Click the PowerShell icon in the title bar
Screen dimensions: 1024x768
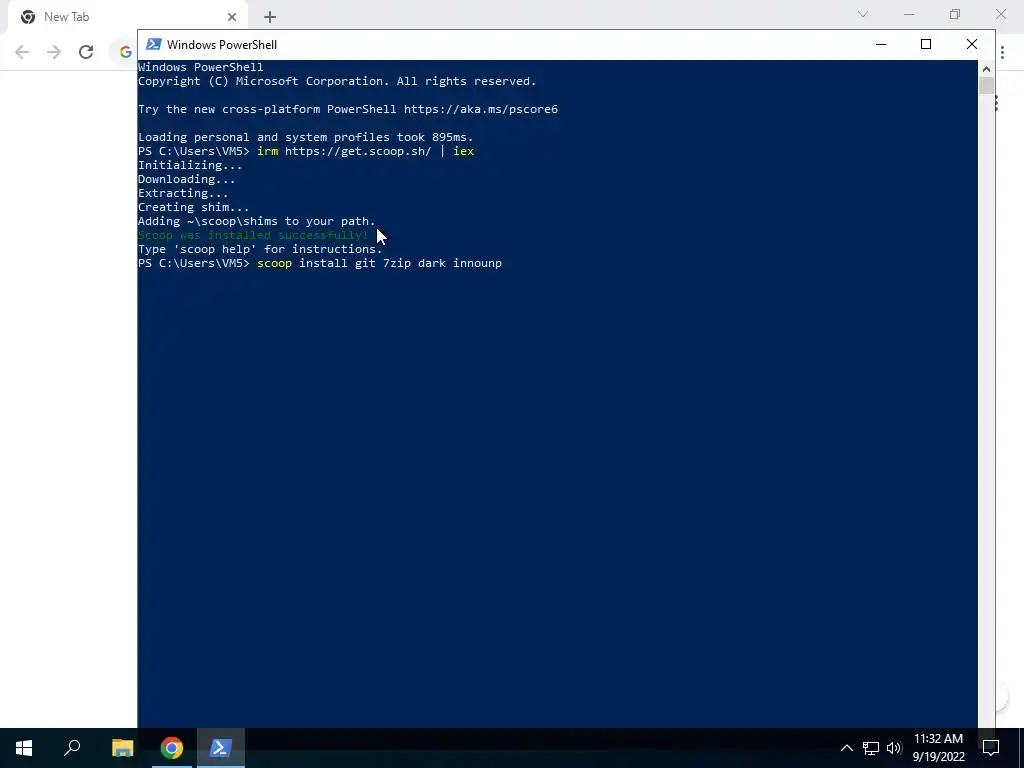coord(153,44)
